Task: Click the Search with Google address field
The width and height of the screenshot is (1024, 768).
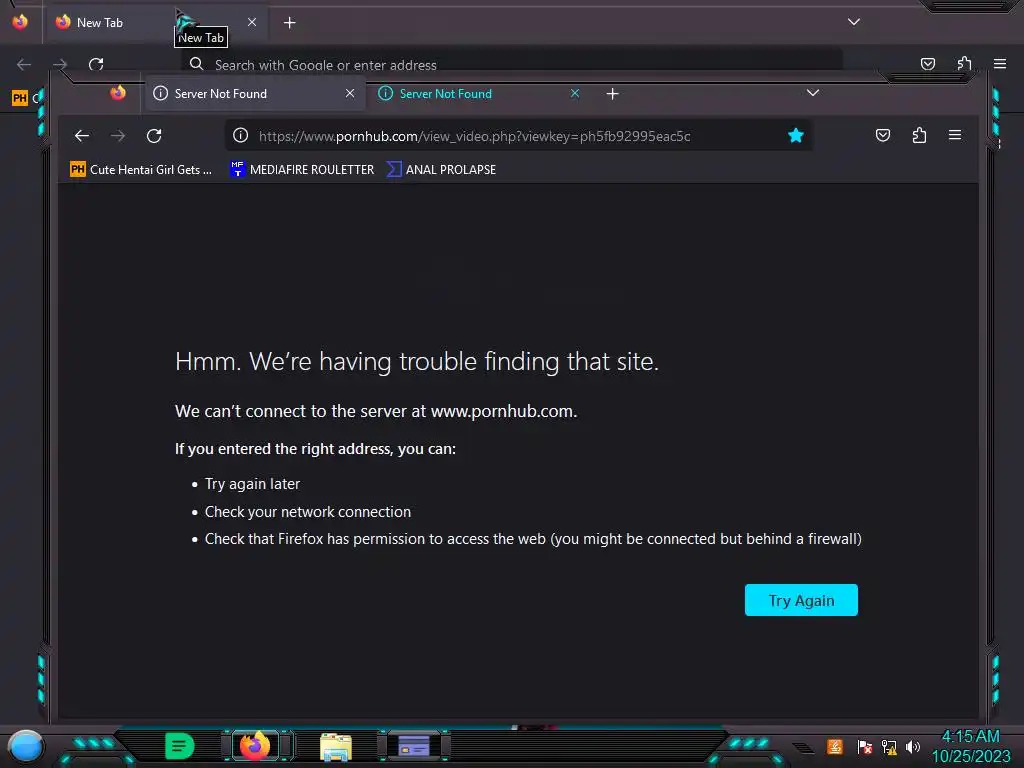Action: (512, 64)
